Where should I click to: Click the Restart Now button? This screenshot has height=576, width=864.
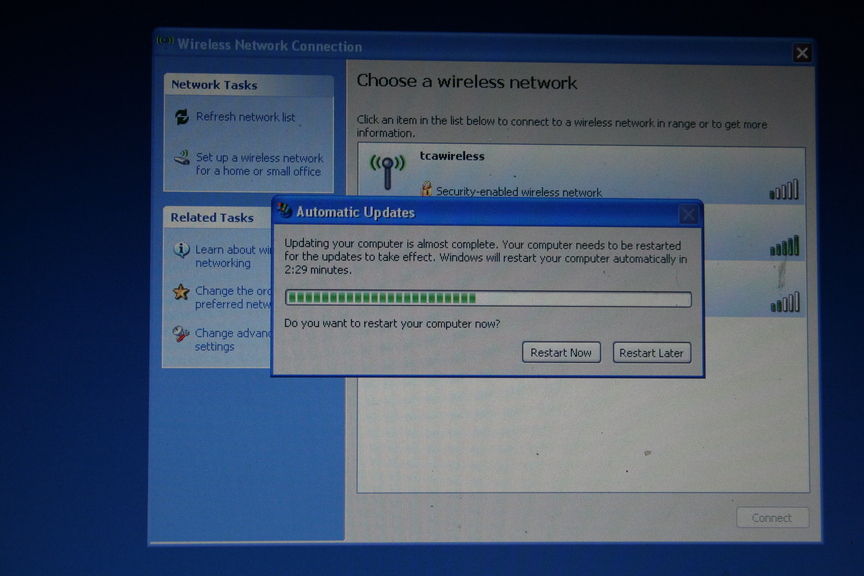561,353
